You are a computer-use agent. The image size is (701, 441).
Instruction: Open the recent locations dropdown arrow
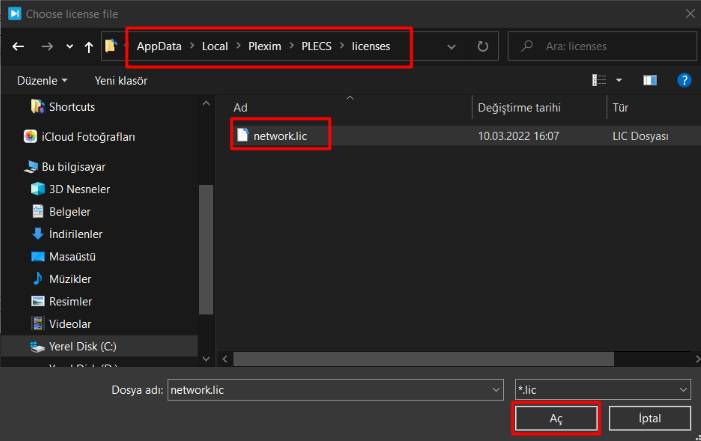pyautogui.click(x=70, y=47)
